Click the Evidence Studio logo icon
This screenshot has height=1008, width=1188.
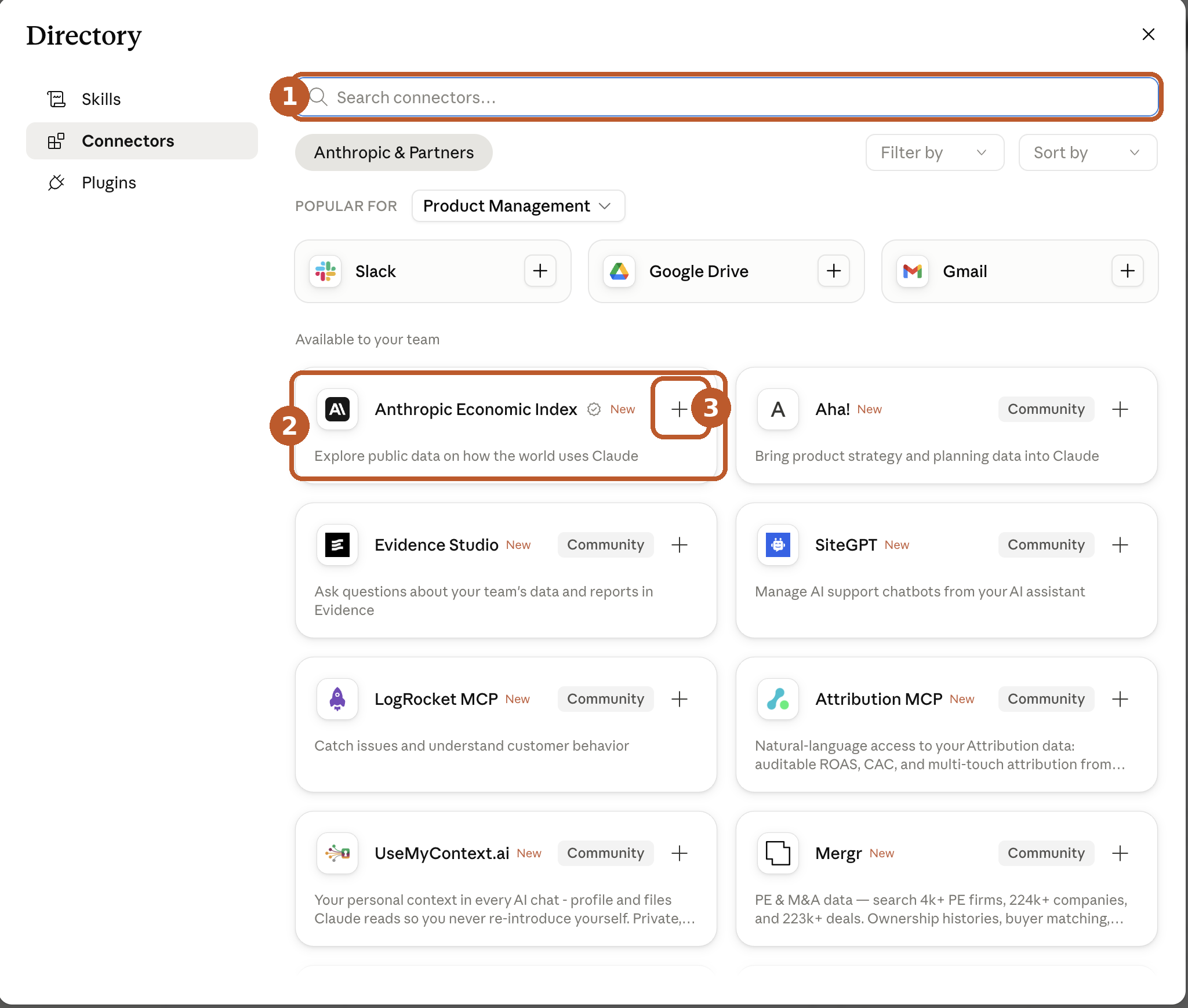pyautogui.click(x=337, y=545)
